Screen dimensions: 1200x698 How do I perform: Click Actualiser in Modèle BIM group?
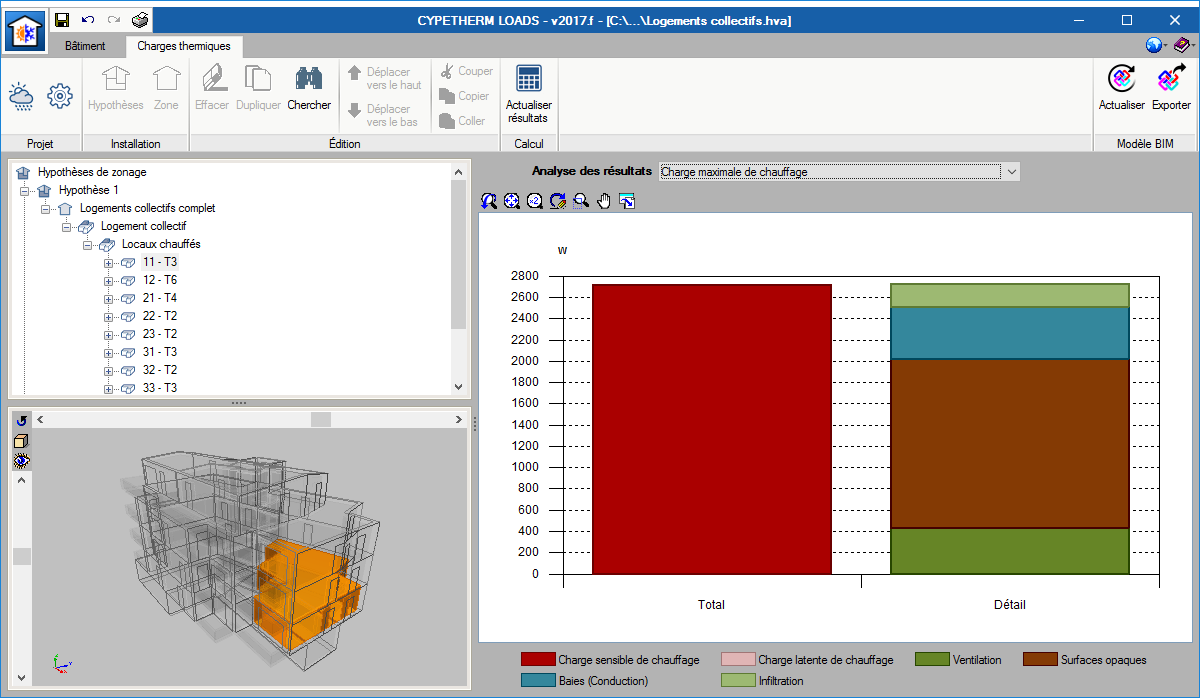[x=1122, y=88]
